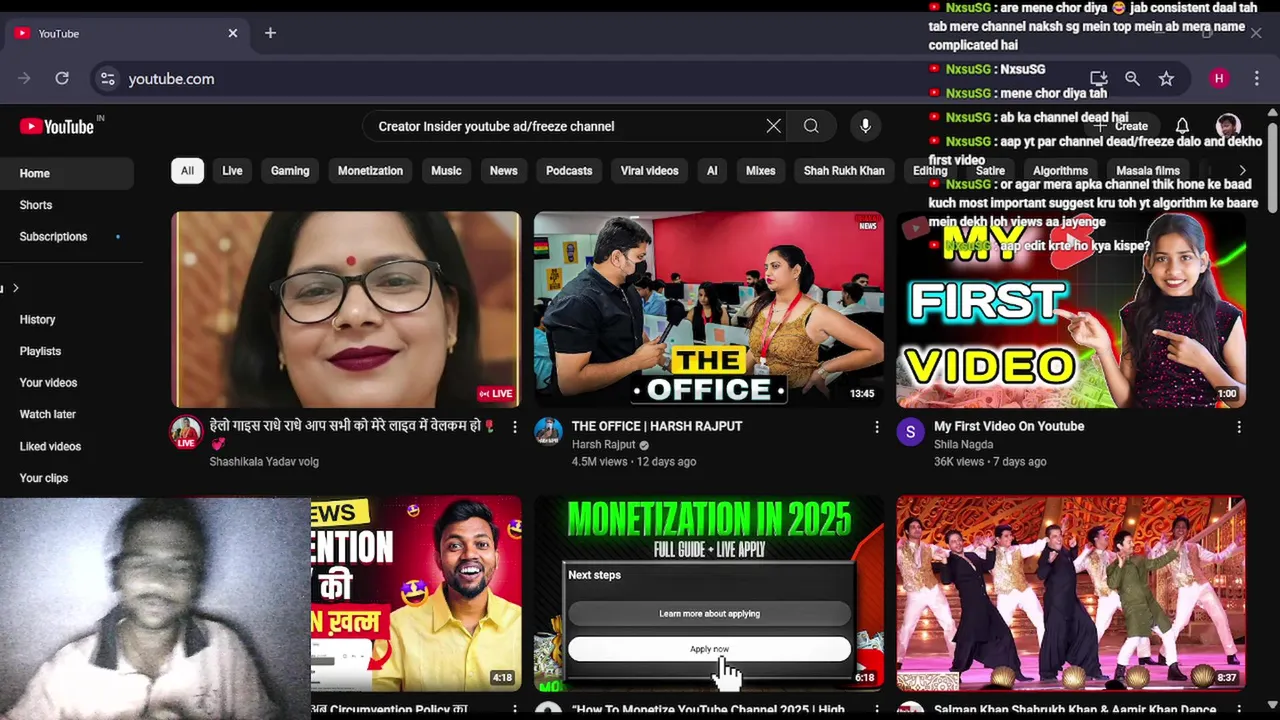Screen dimensions: 1280x720
Task: Open options menu for Shashikala Yadav live video
Action: tap(515, 427)
